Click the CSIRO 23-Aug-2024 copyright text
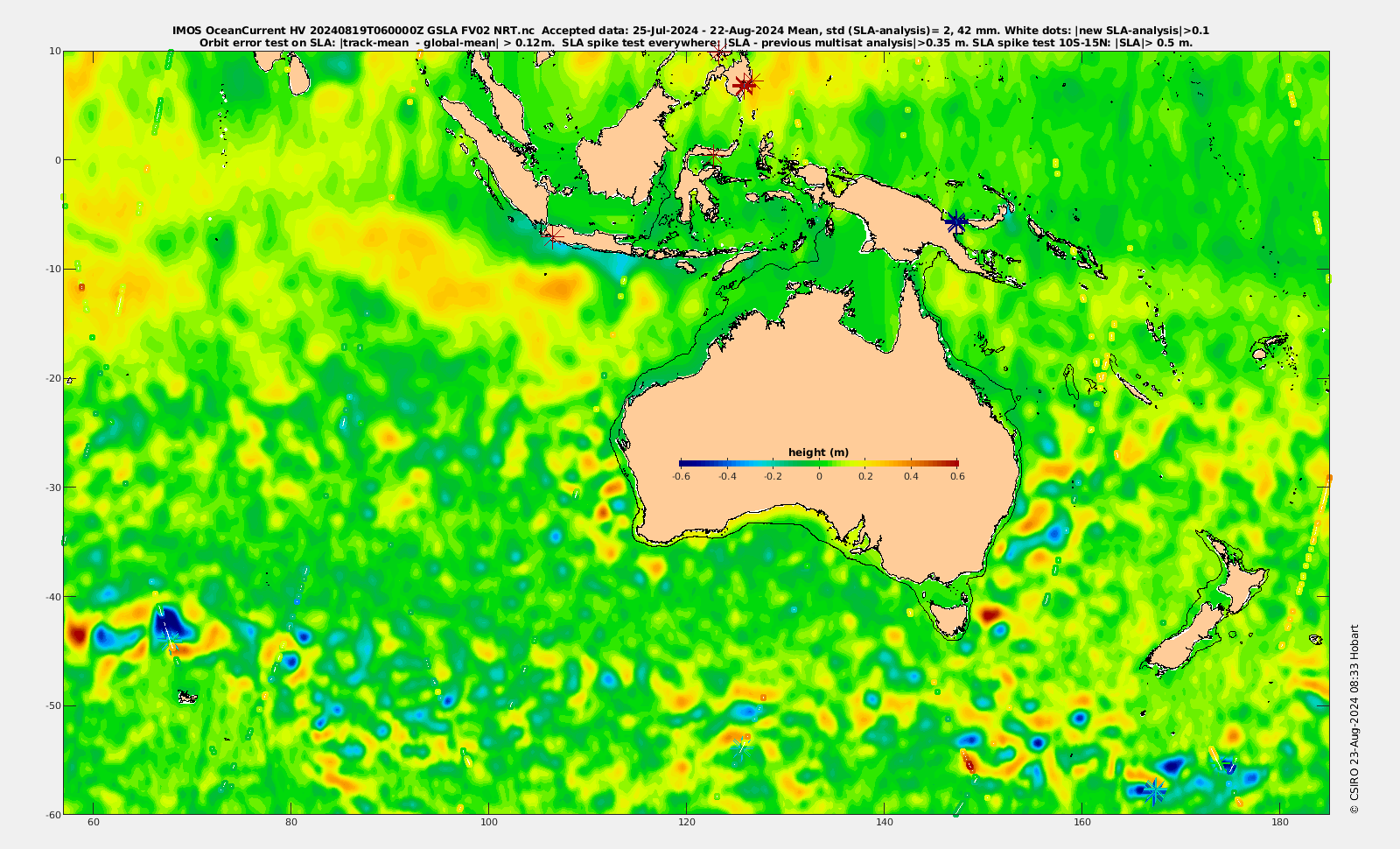1400x849 pixels. 1354,719
